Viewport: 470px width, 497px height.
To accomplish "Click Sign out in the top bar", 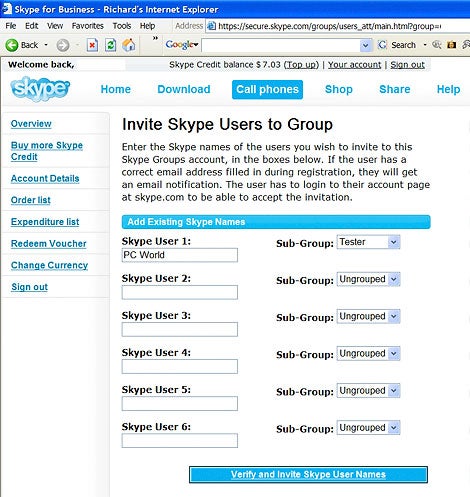I will (407, 65).
